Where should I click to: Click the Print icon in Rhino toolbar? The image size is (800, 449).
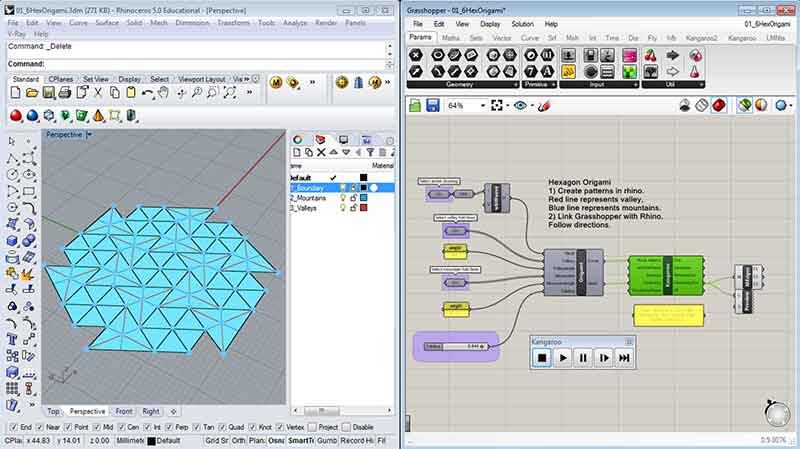[x=65, y=93]
